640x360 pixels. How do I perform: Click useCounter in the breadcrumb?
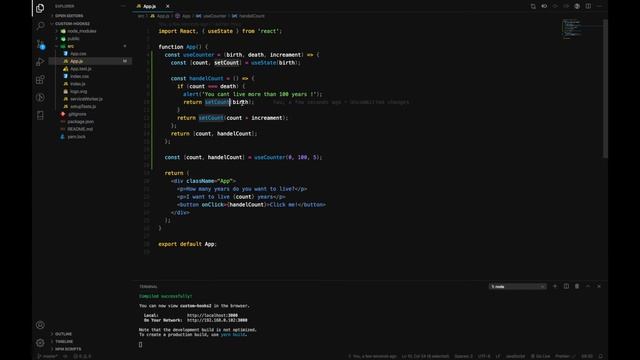214,16
